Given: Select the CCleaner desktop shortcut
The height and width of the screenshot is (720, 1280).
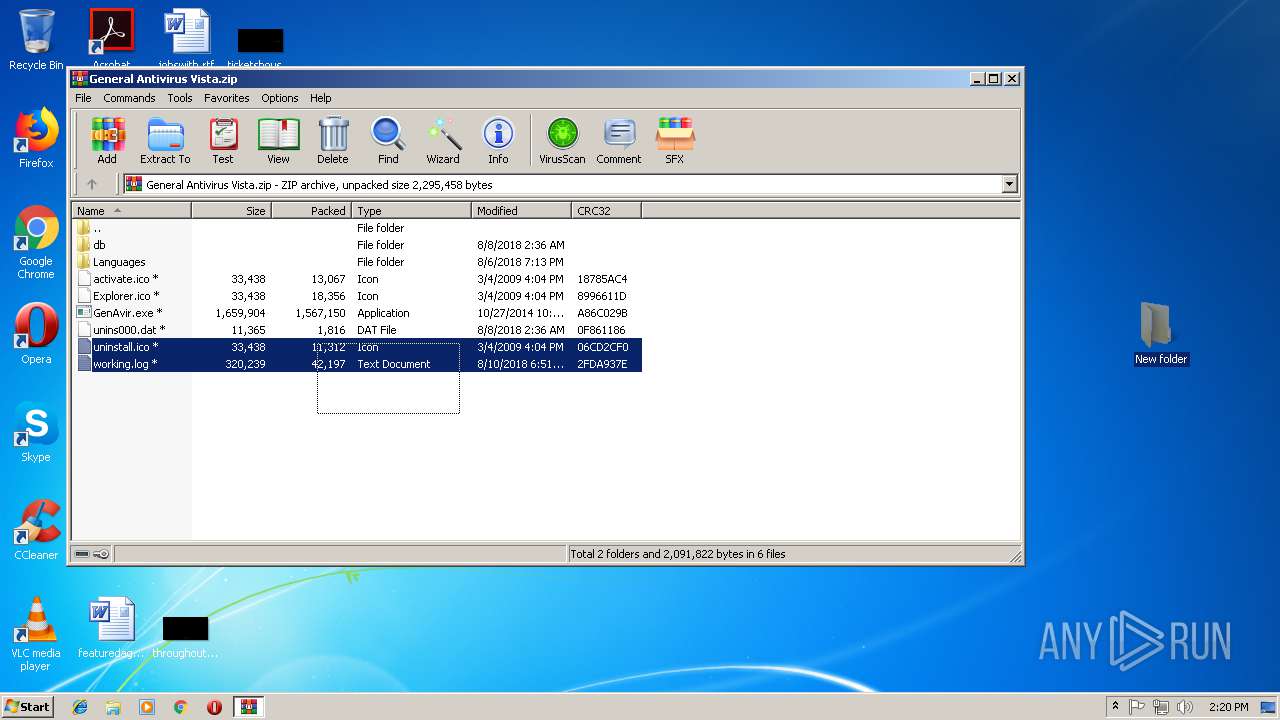Looking at the screenshot, I should tap(36, 530).
